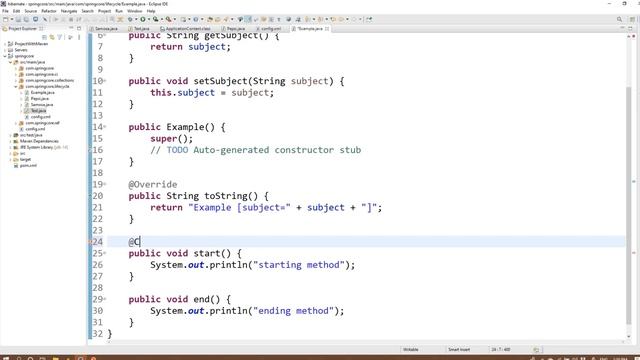The image size is (640, 360).
Task: Click the Coverage run toolbar icon
Action: pyautogui.click(x=156, y=19)
